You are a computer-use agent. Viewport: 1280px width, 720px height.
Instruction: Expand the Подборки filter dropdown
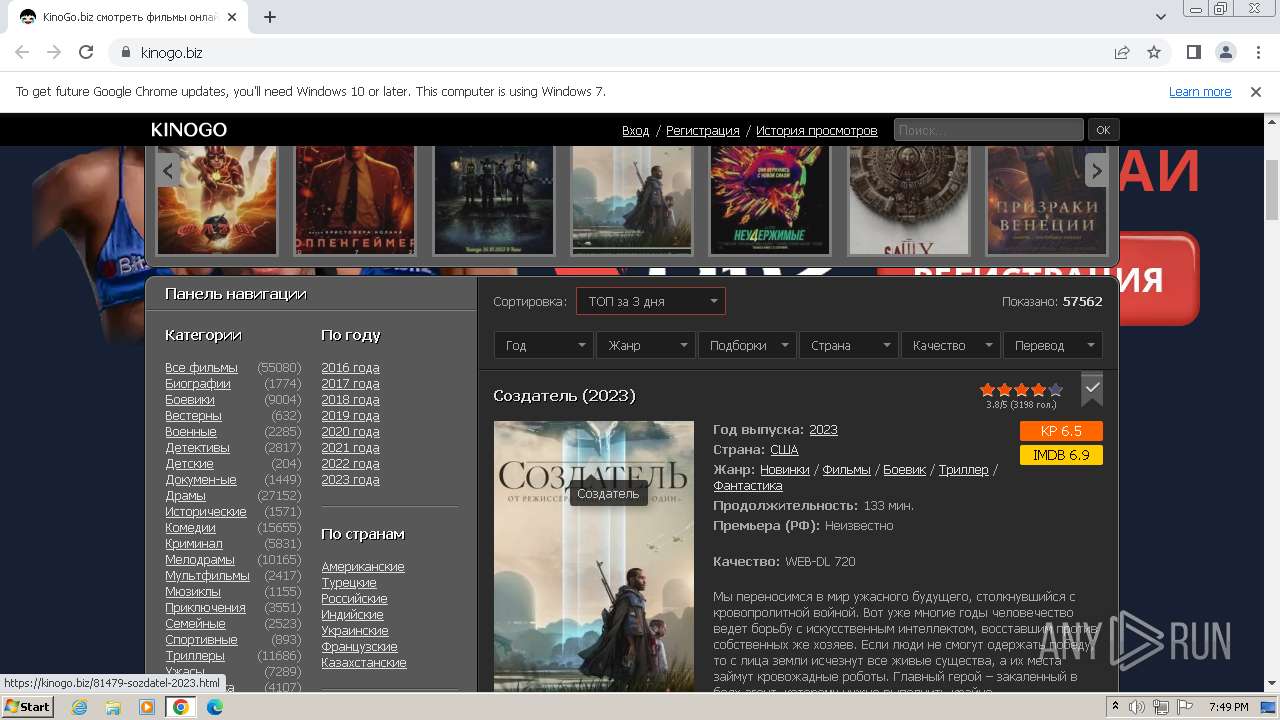click(747, 345)
